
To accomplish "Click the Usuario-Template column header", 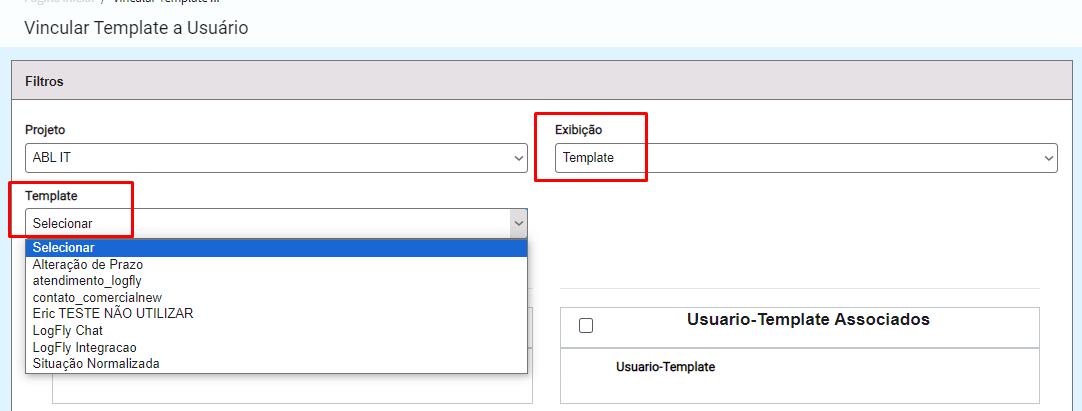I will pyautogui.click(x=665, y=368).
